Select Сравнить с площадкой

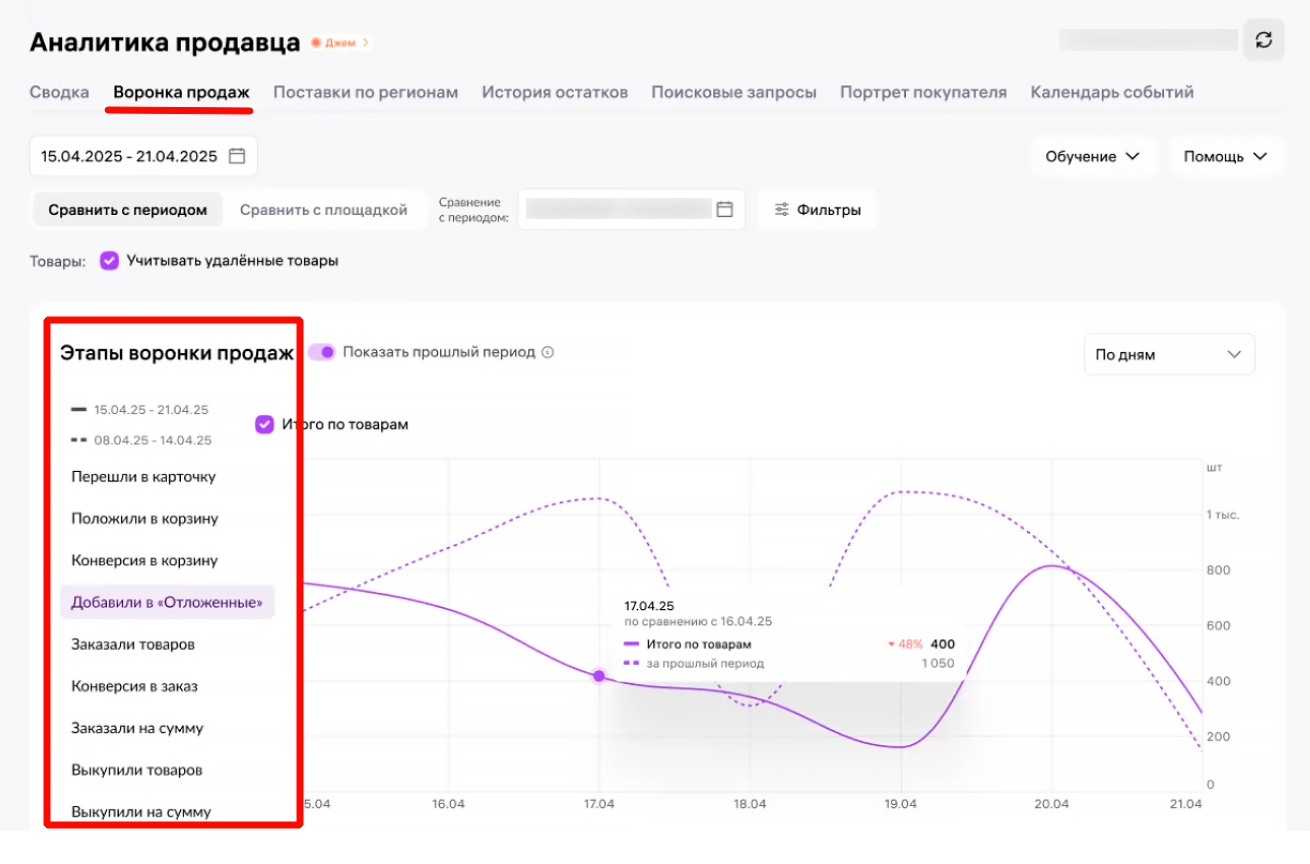(x=323, y=209)
